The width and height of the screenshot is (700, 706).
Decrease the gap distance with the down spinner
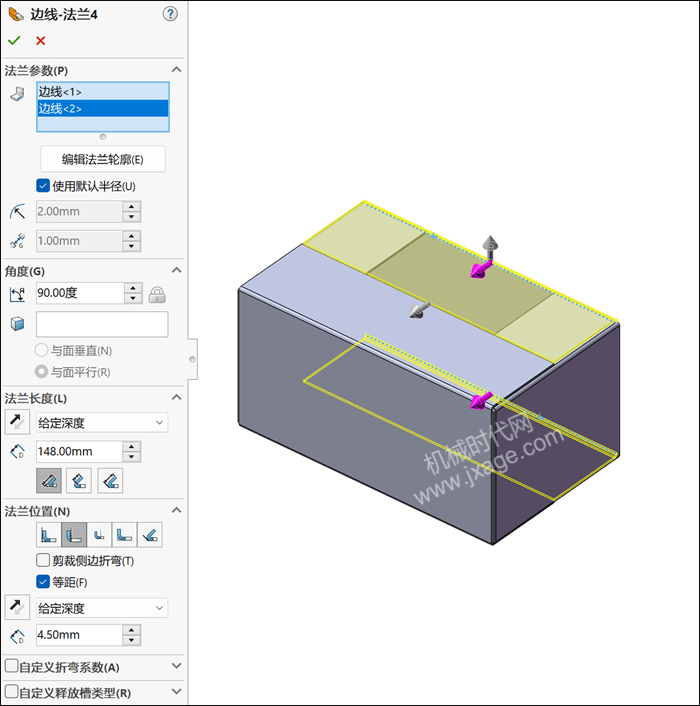(x=131, y=246)
